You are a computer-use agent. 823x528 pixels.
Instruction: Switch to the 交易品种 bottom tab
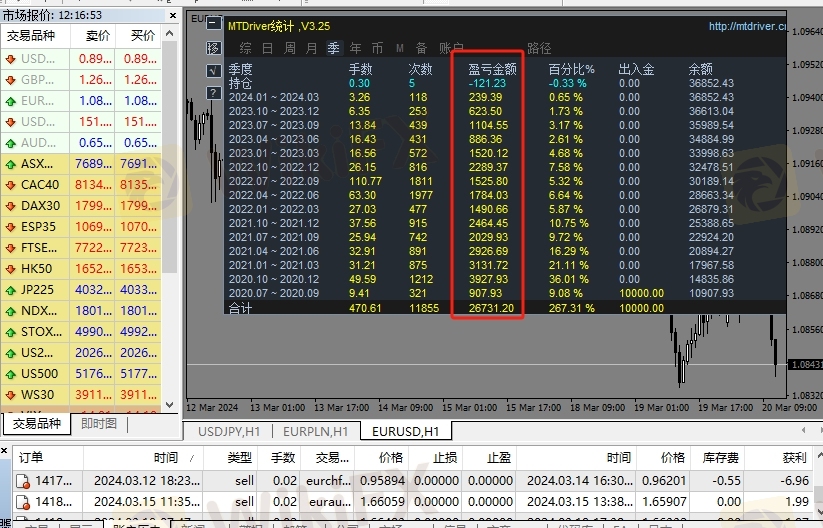pos(37,424)
